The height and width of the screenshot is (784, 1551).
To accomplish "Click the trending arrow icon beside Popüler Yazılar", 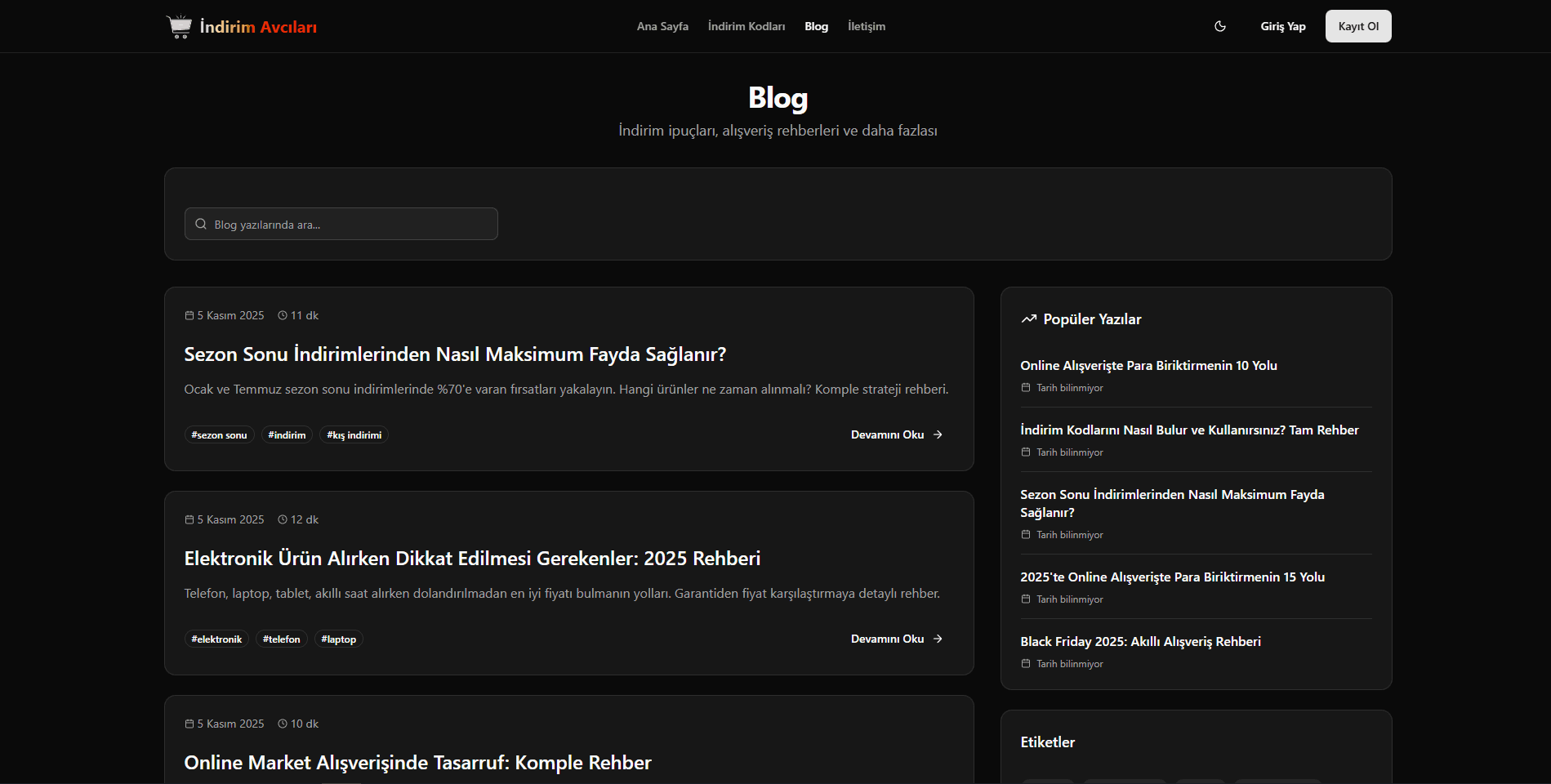I will 1028,318.
